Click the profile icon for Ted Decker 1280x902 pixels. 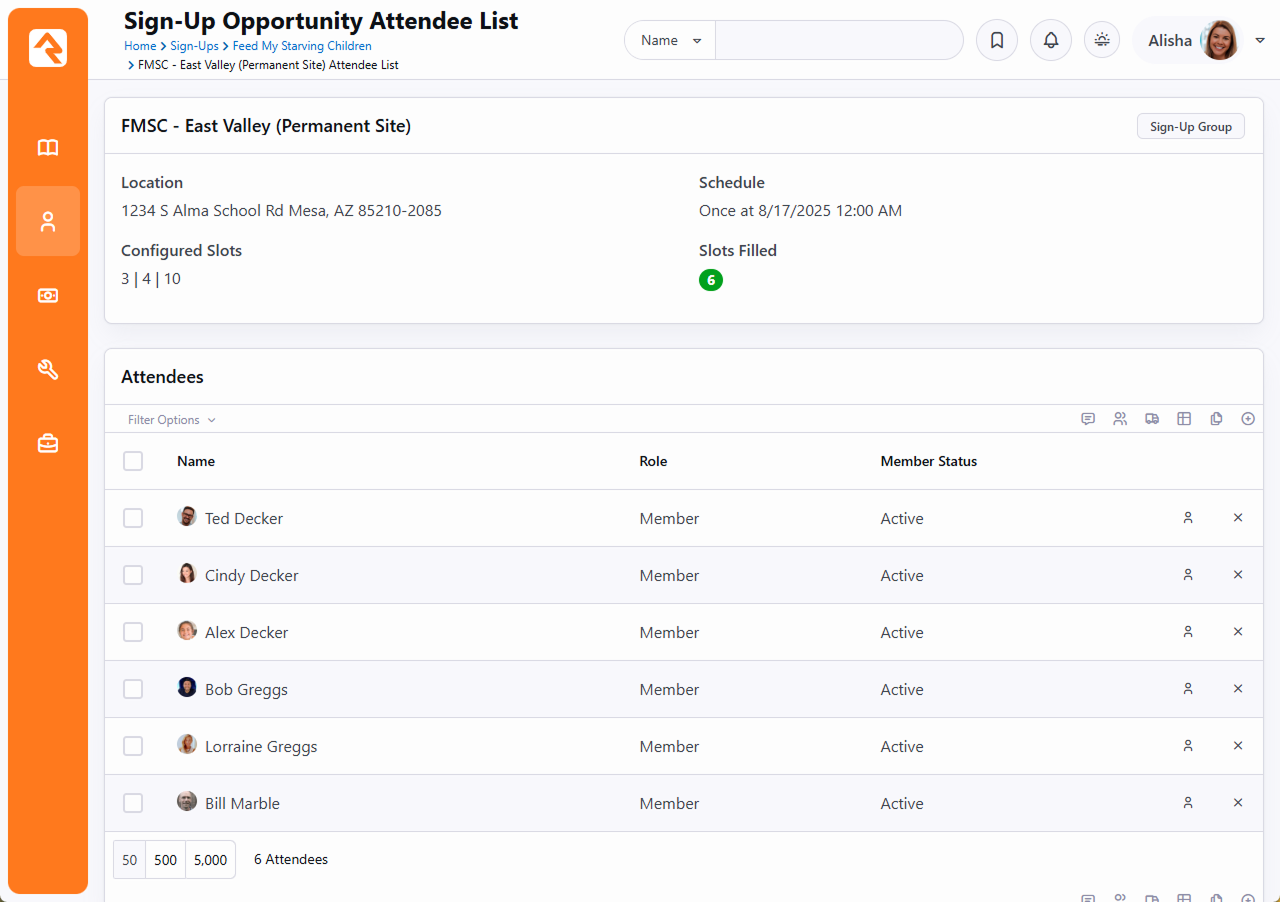coord(1188,518)
